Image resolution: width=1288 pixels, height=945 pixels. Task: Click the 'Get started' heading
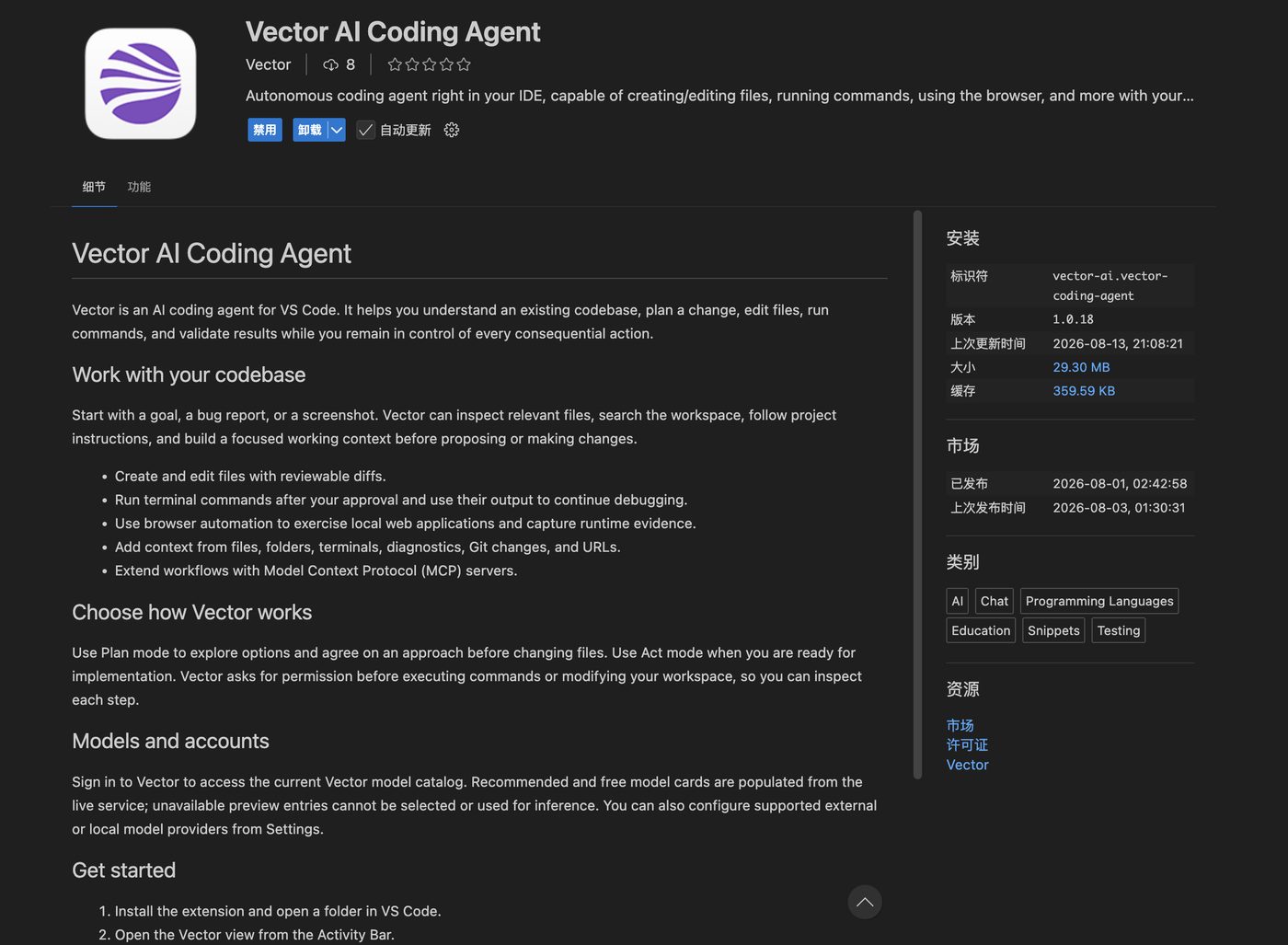pos(124,870)
